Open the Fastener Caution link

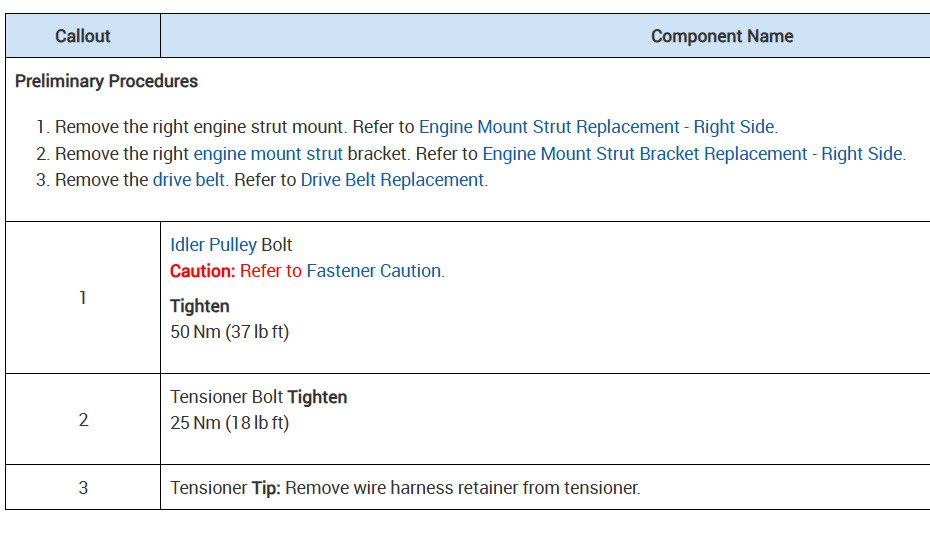(x=373, y=271)
